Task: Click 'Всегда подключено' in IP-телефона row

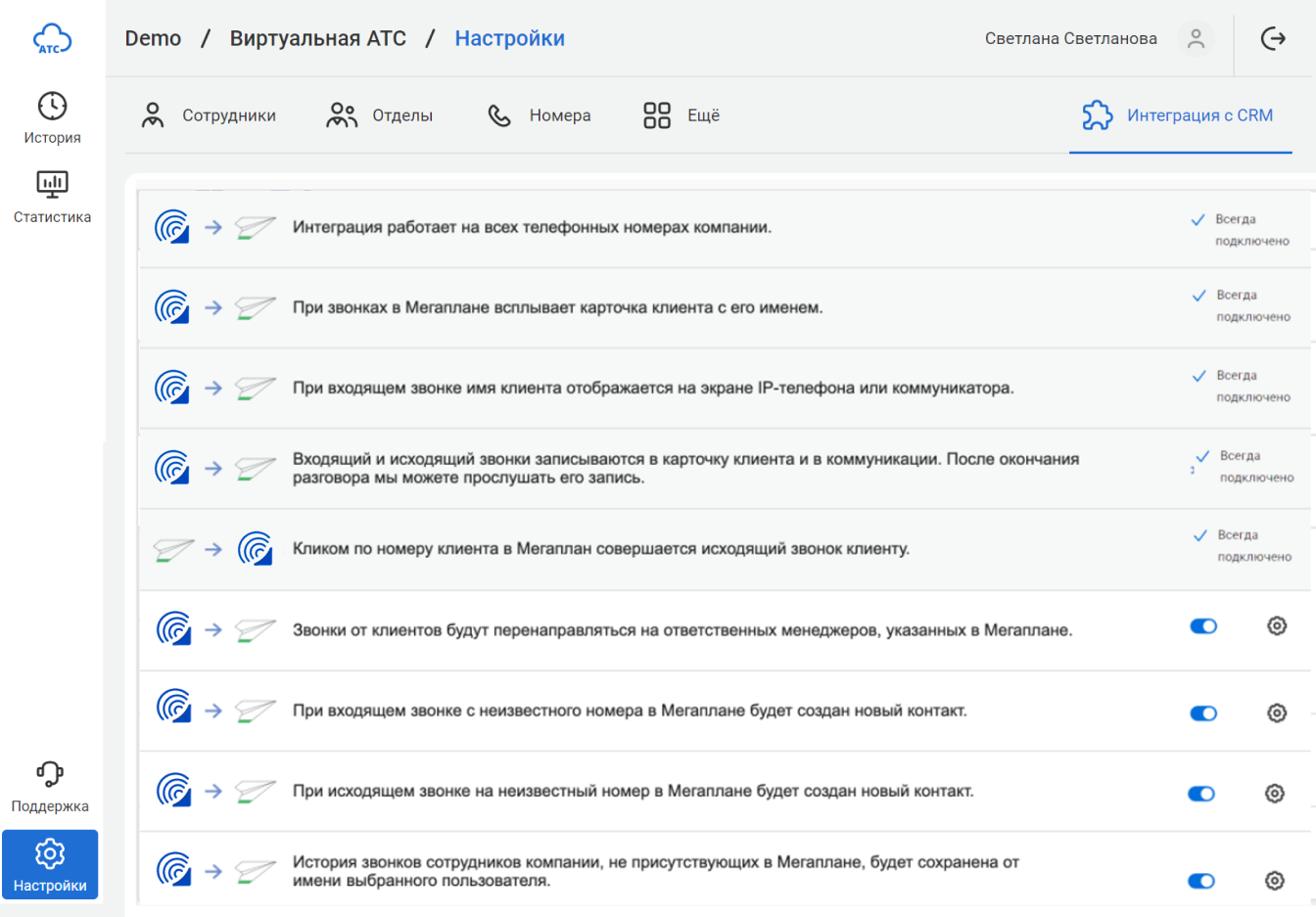Action: click(1253, 387)
